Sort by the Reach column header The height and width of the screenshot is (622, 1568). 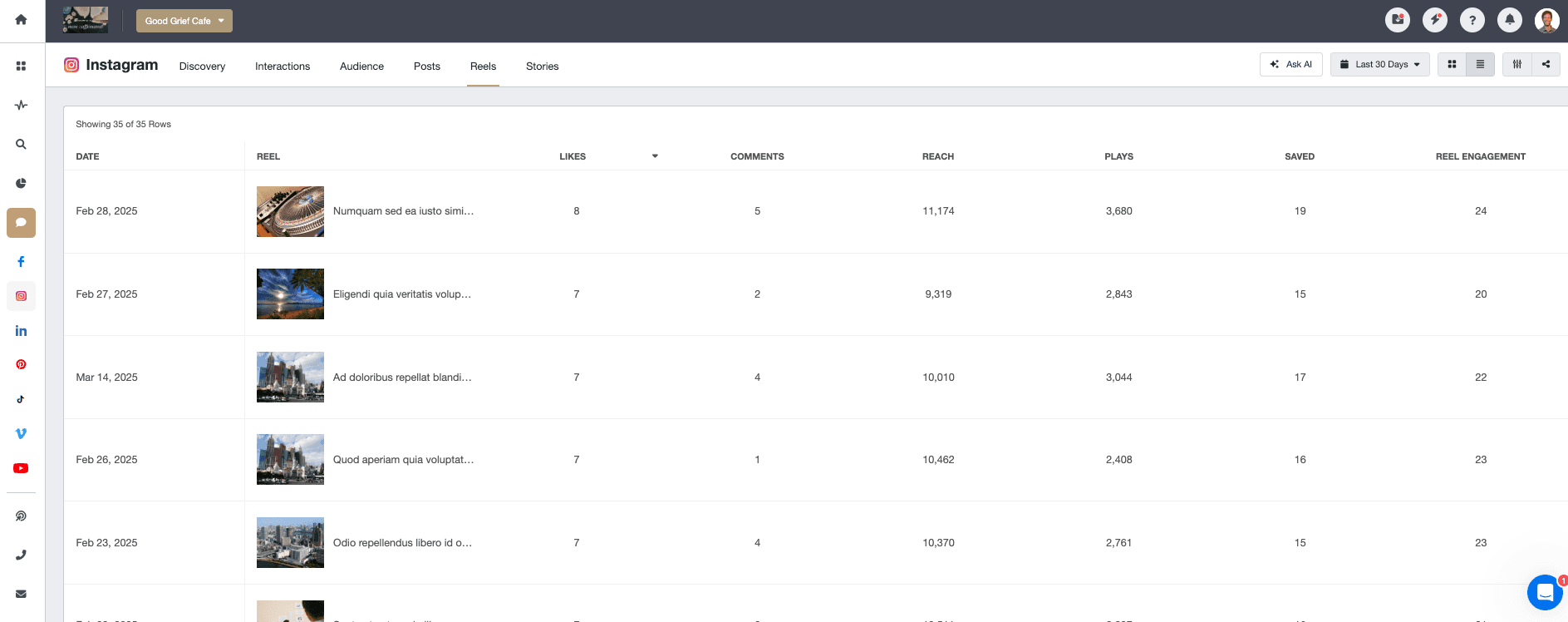938,156
